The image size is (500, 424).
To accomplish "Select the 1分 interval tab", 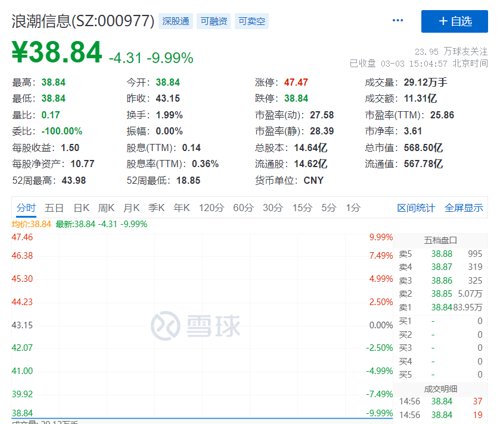I will point(353,208).
